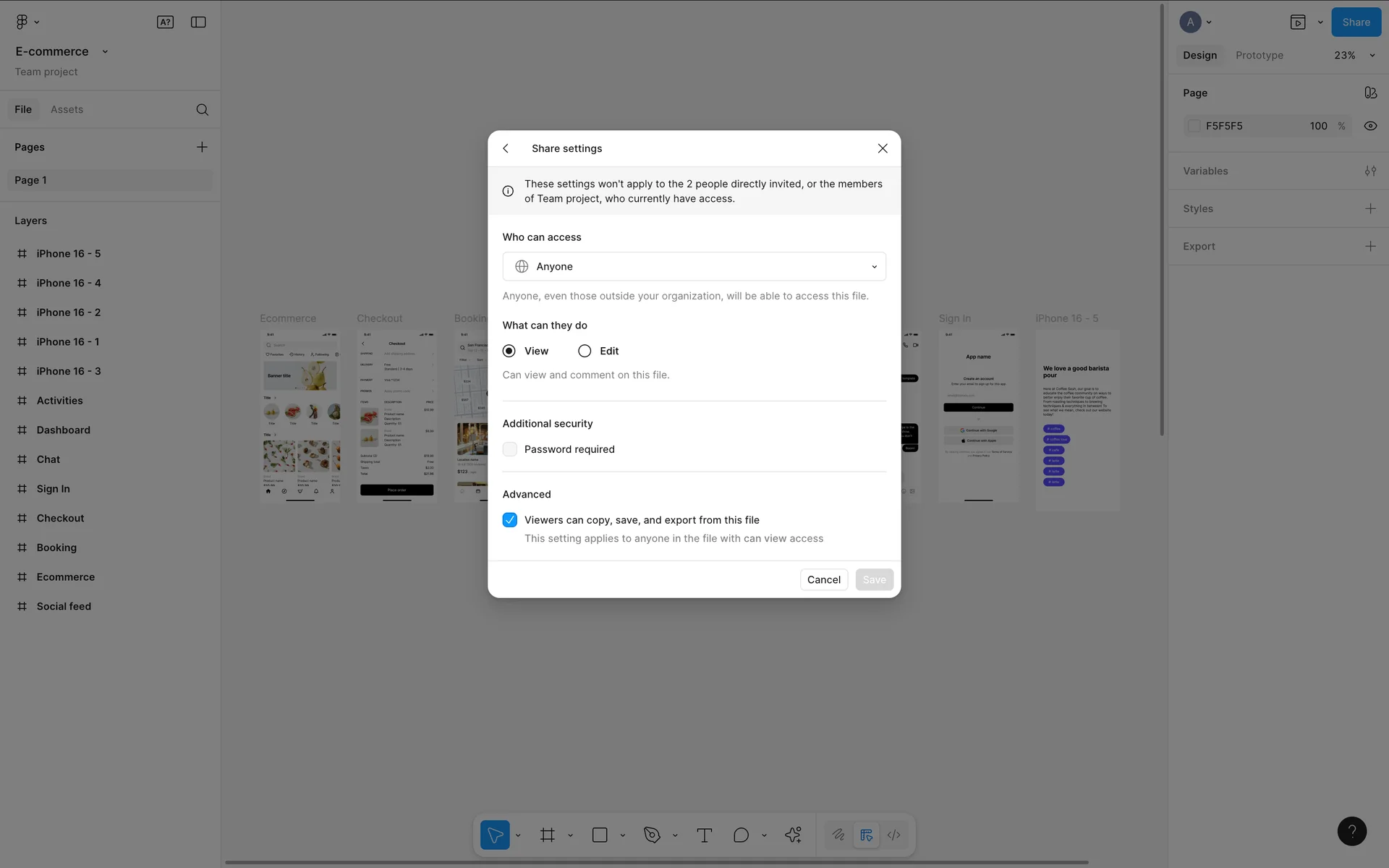
Task: Select the Text tool
Action: 704,835
